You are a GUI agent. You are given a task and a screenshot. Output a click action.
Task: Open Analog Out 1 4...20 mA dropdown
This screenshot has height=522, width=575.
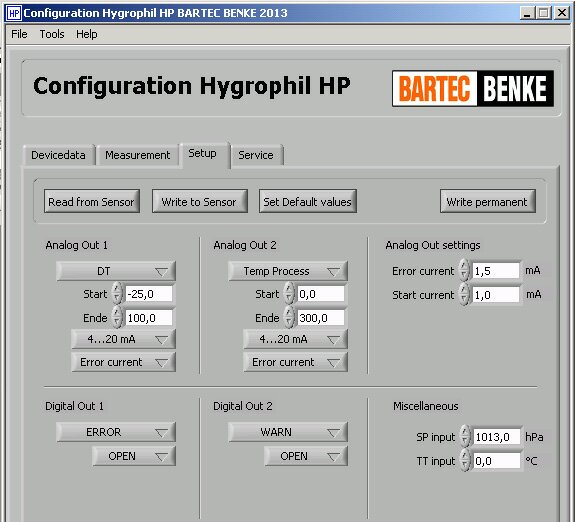[123, 339]
